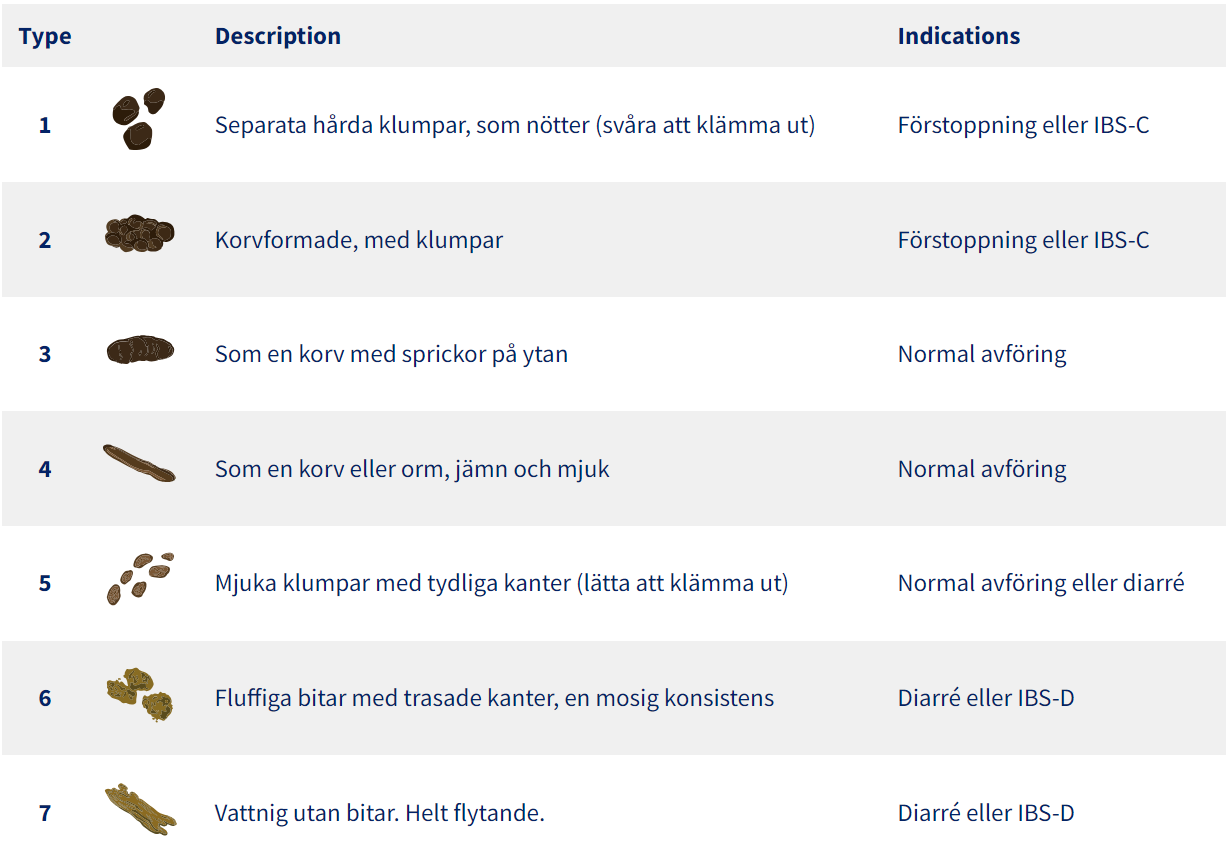This screenshot has height=865, width=1227.
Task: Click the Description column header
Action: click(278, 36)
